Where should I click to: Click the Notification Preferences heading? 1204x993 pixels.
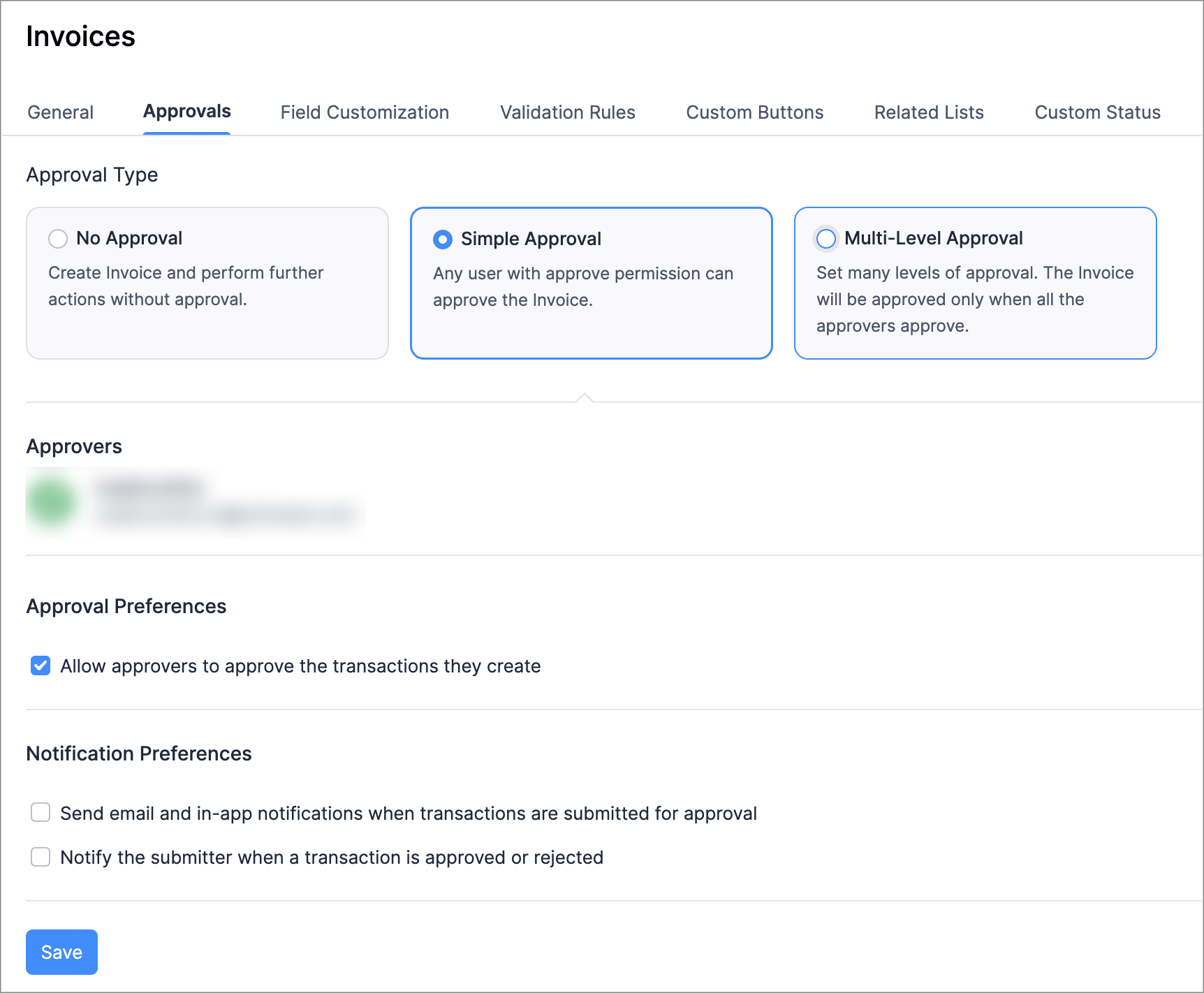coord(138,753)
